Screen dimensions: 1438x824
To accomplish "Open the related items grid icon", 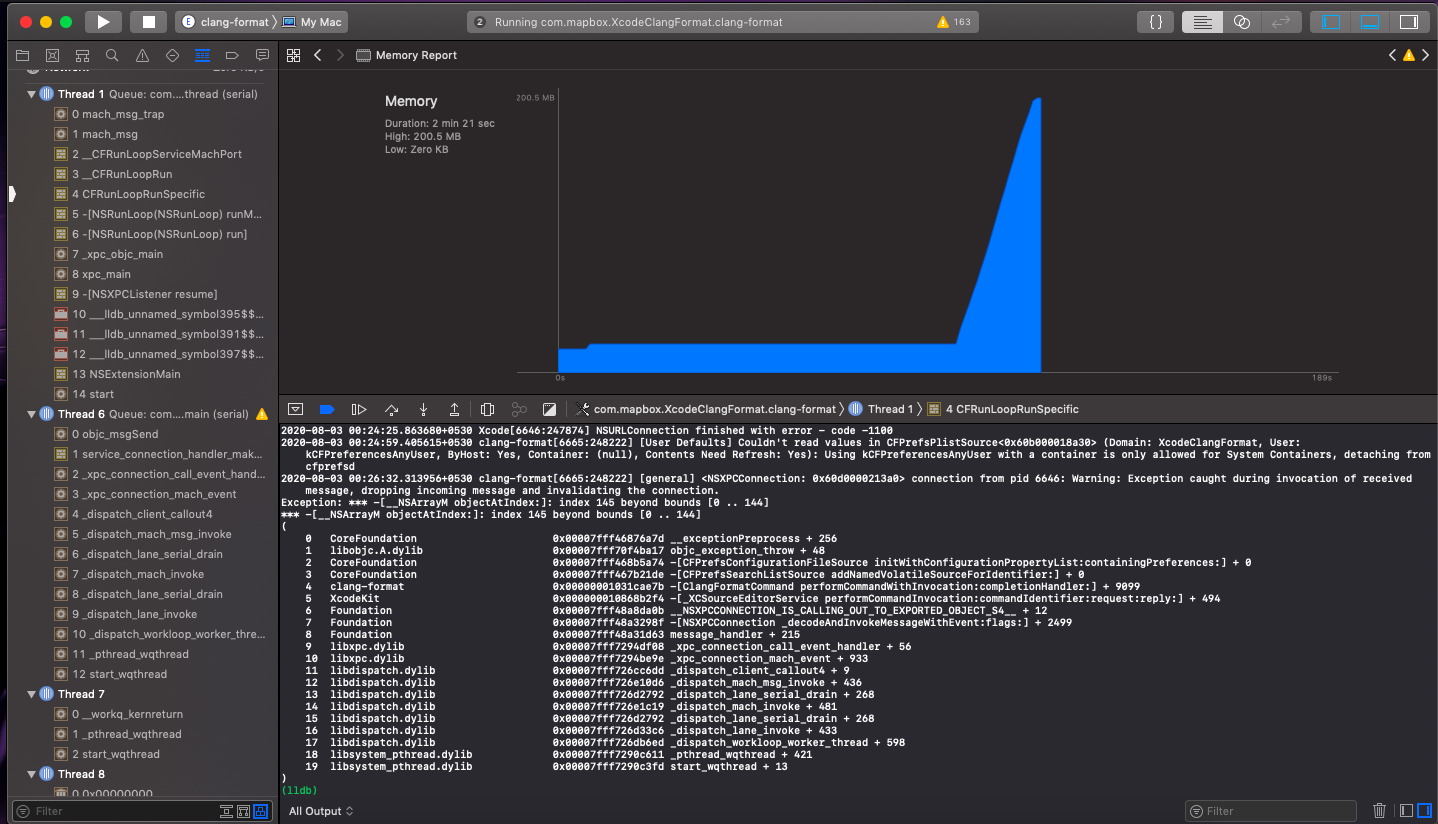I will [x=293, y=55].
